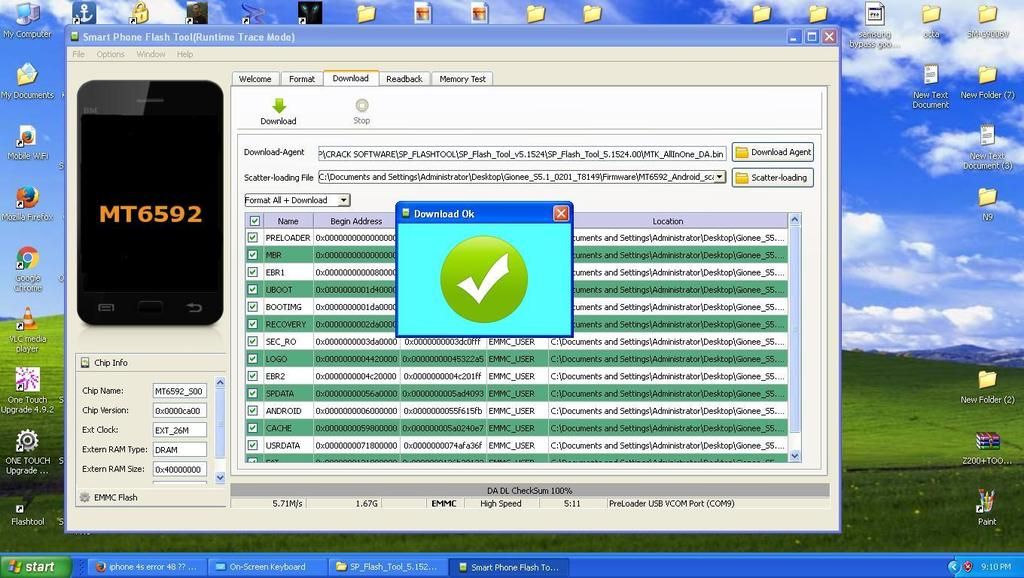This screenshot has width=1024, height=578.
Task: Click the EMMC Flash gear icon
Action: [x=85, y=497]
